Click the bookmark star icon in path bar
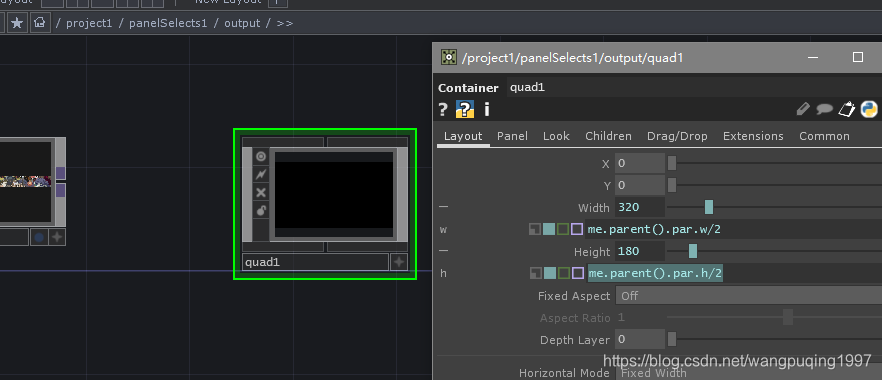This screenshot has height=380, width=882. click(17, 23)
